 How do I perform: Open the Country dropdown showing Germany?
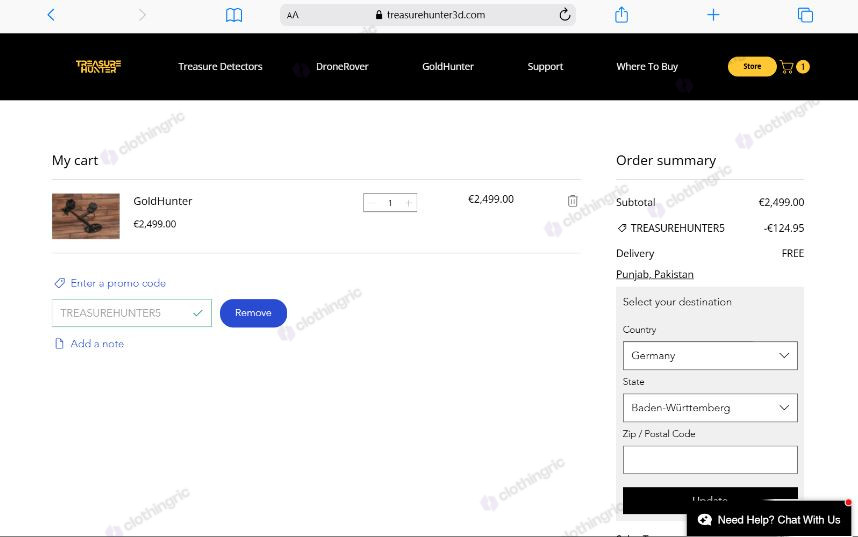[710, 355]
